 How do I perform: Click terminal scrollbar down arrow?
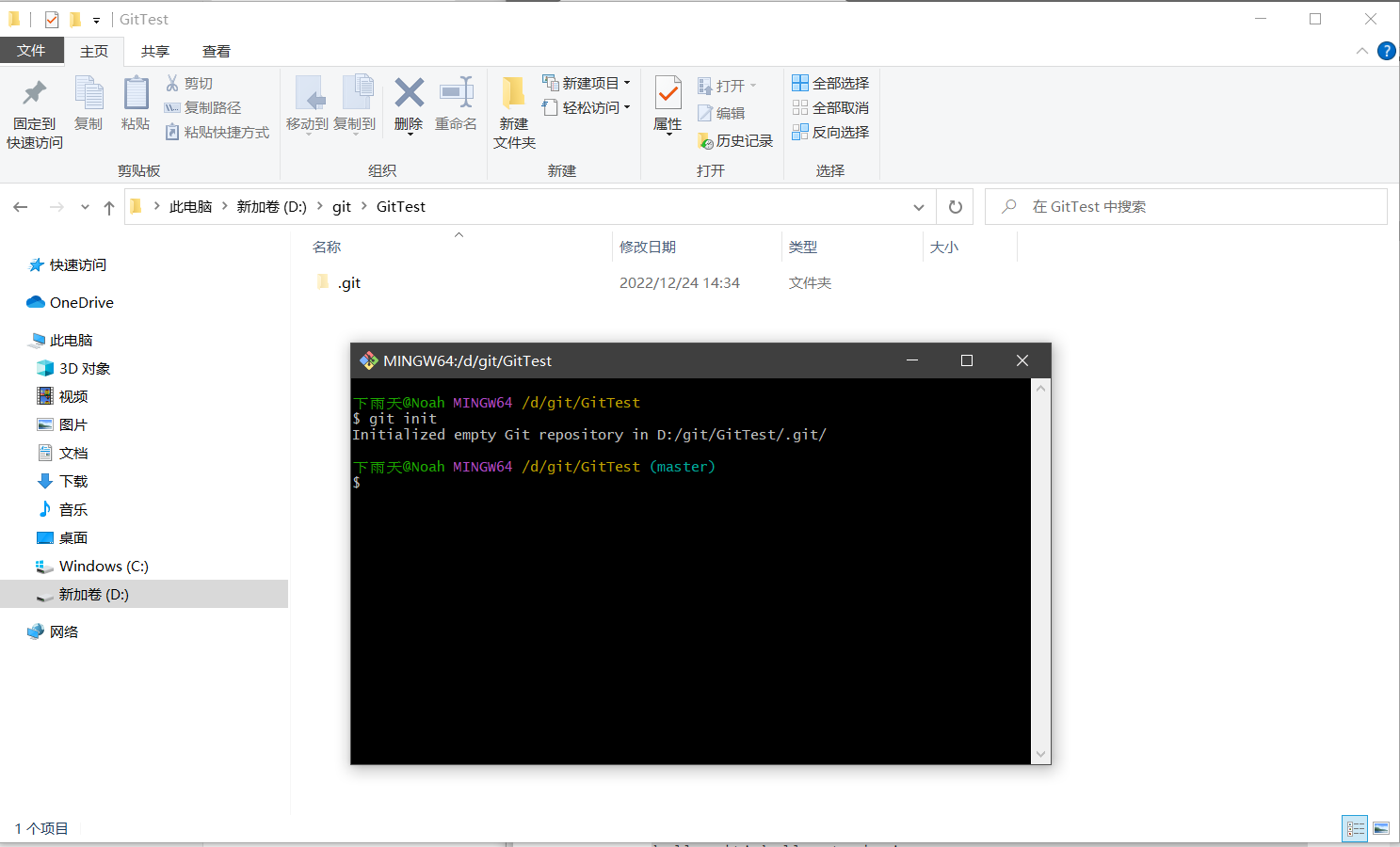(x=1040, y=754)
